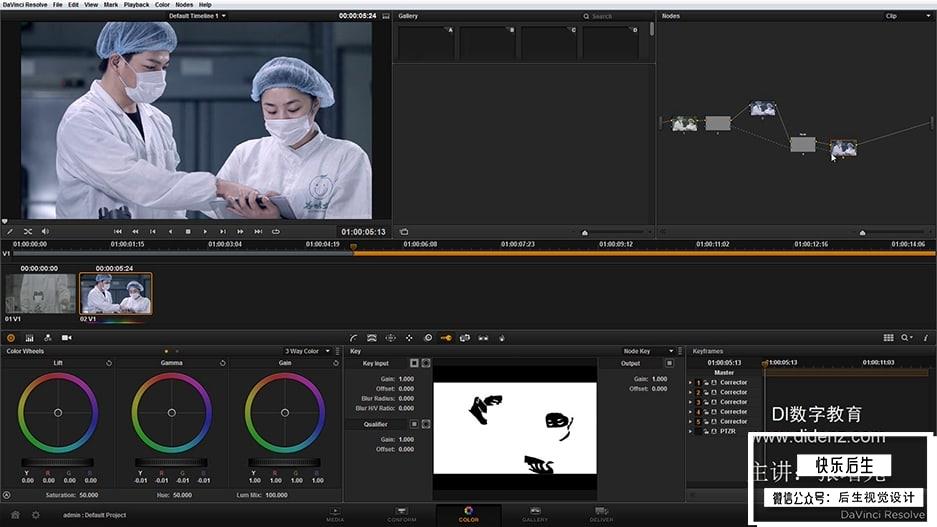Open the Color Wheels palette icon
The height and width of the screenshot is (527, 937).
coord(11,338)
